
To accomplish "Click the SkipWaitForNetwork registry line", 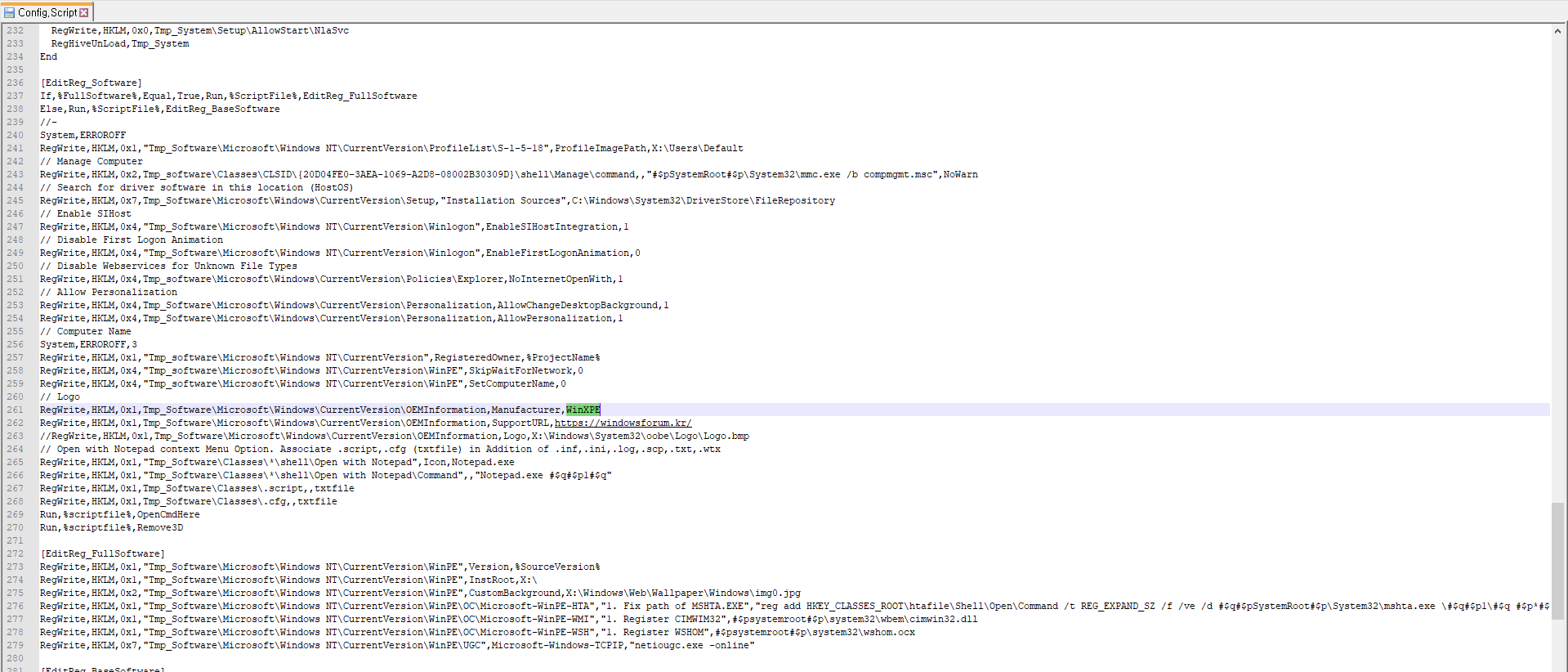I will [311, 370].
